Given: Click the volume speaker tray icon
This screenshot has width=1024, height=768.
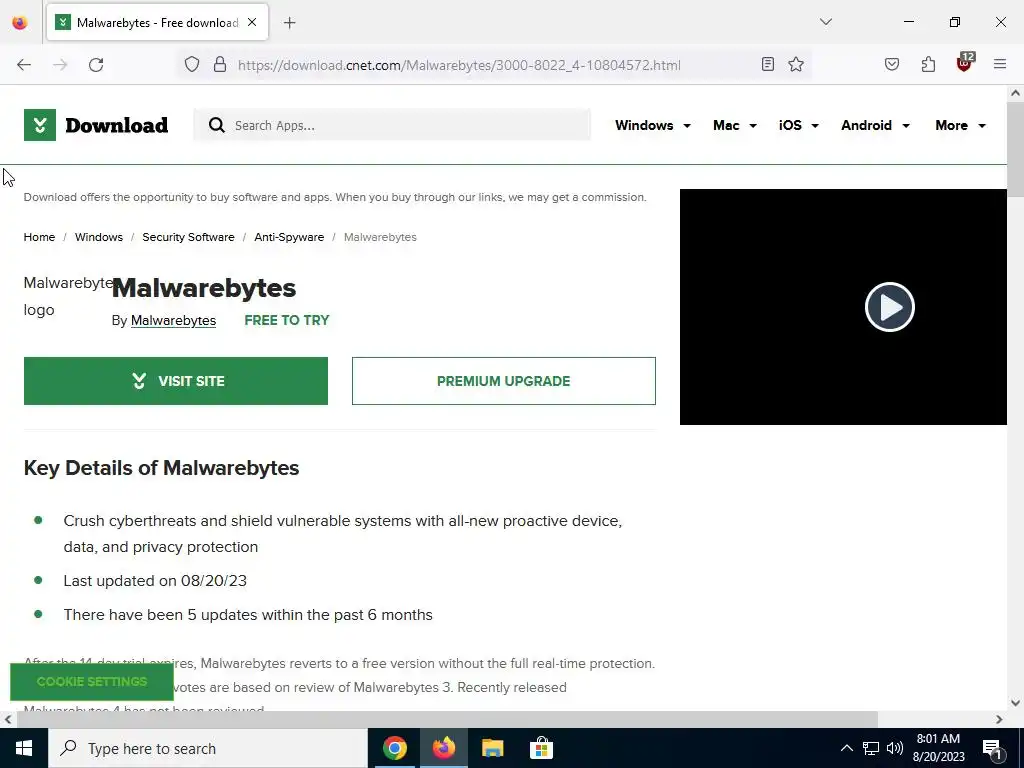Looking at the screenshot, I should click(895, 748).
